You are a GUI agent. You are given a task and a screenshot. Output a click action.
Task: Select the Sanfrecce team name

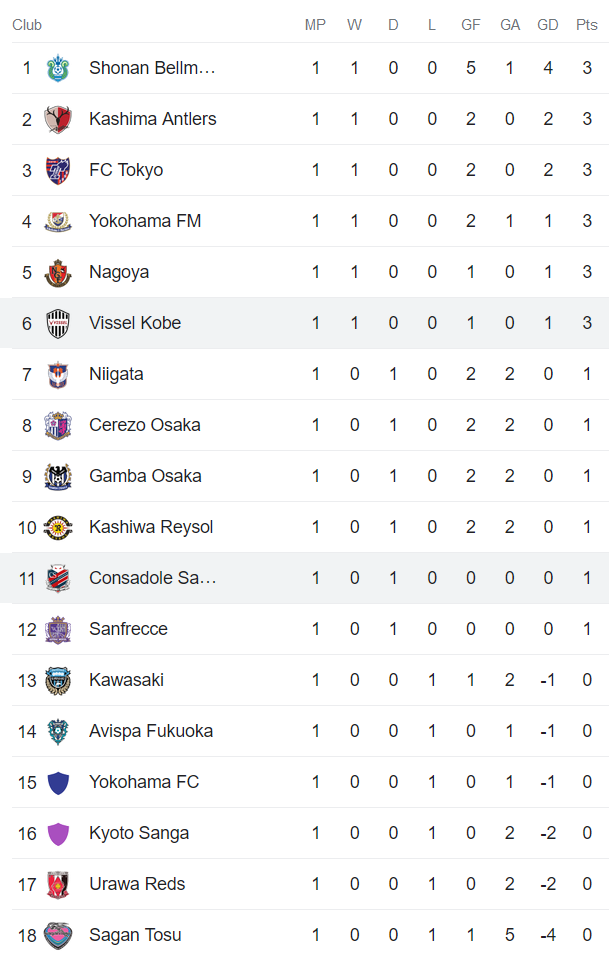click(128, 629)
